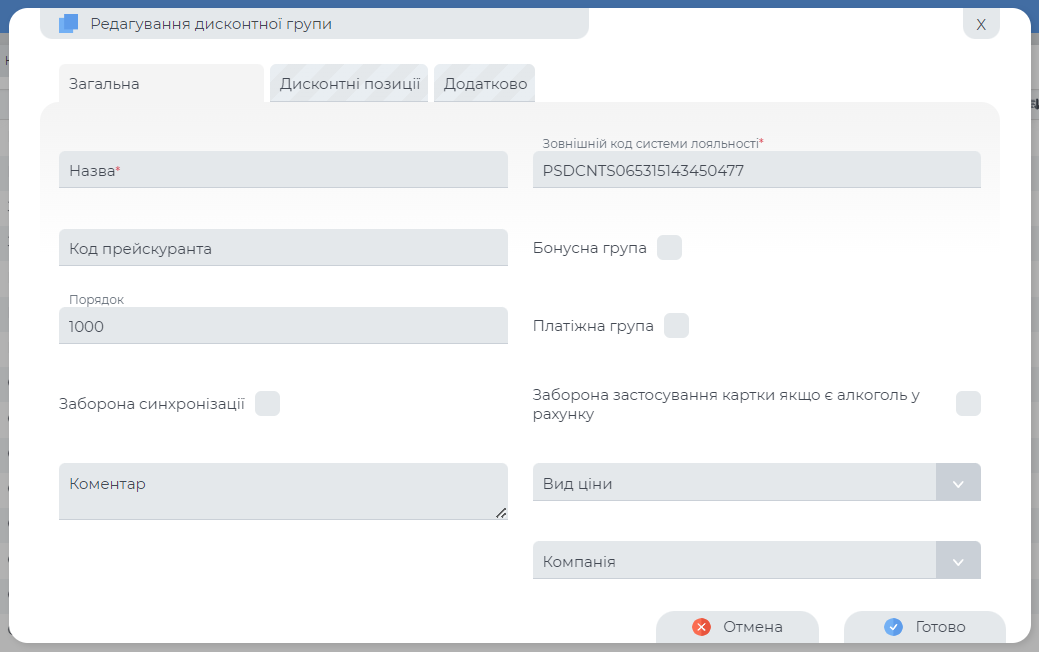This screenshot has height=652, width=1039.
Task: Click the red cancel circle icon
Action: (x=701, y=627)
